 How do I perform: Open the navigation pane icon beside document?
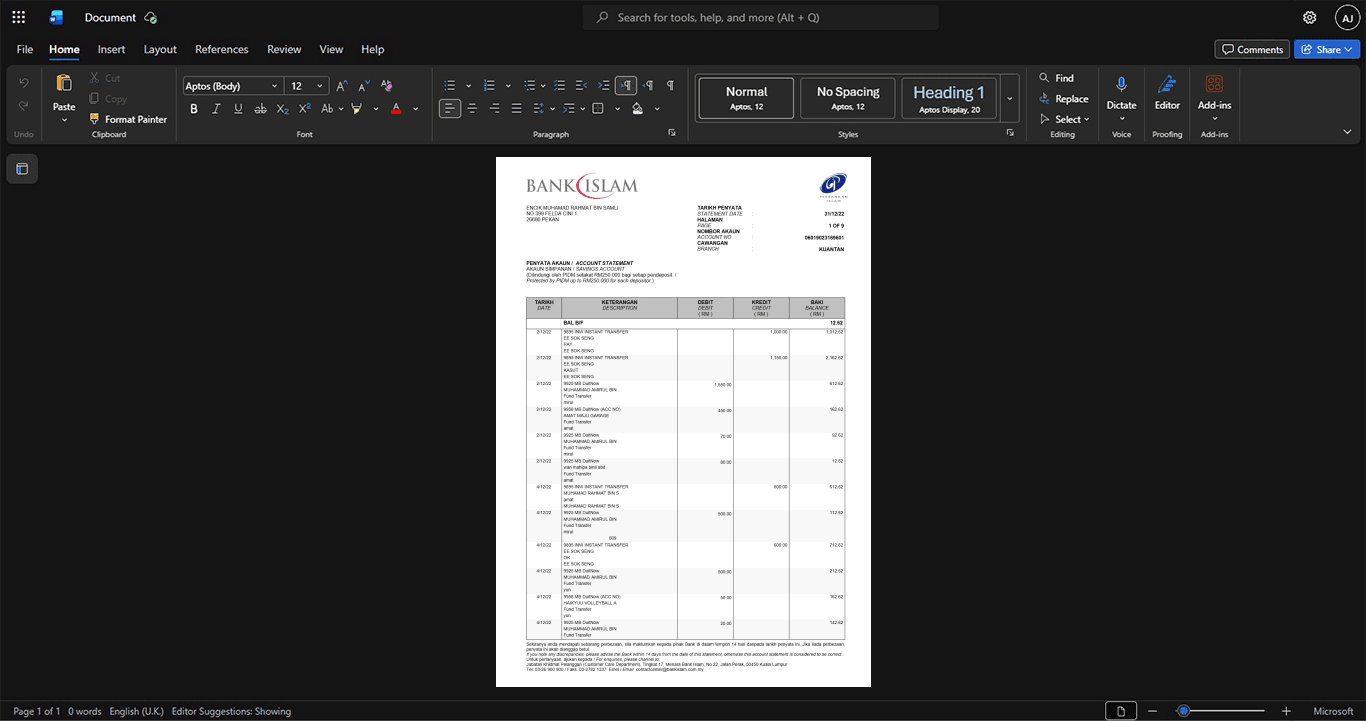22,169
